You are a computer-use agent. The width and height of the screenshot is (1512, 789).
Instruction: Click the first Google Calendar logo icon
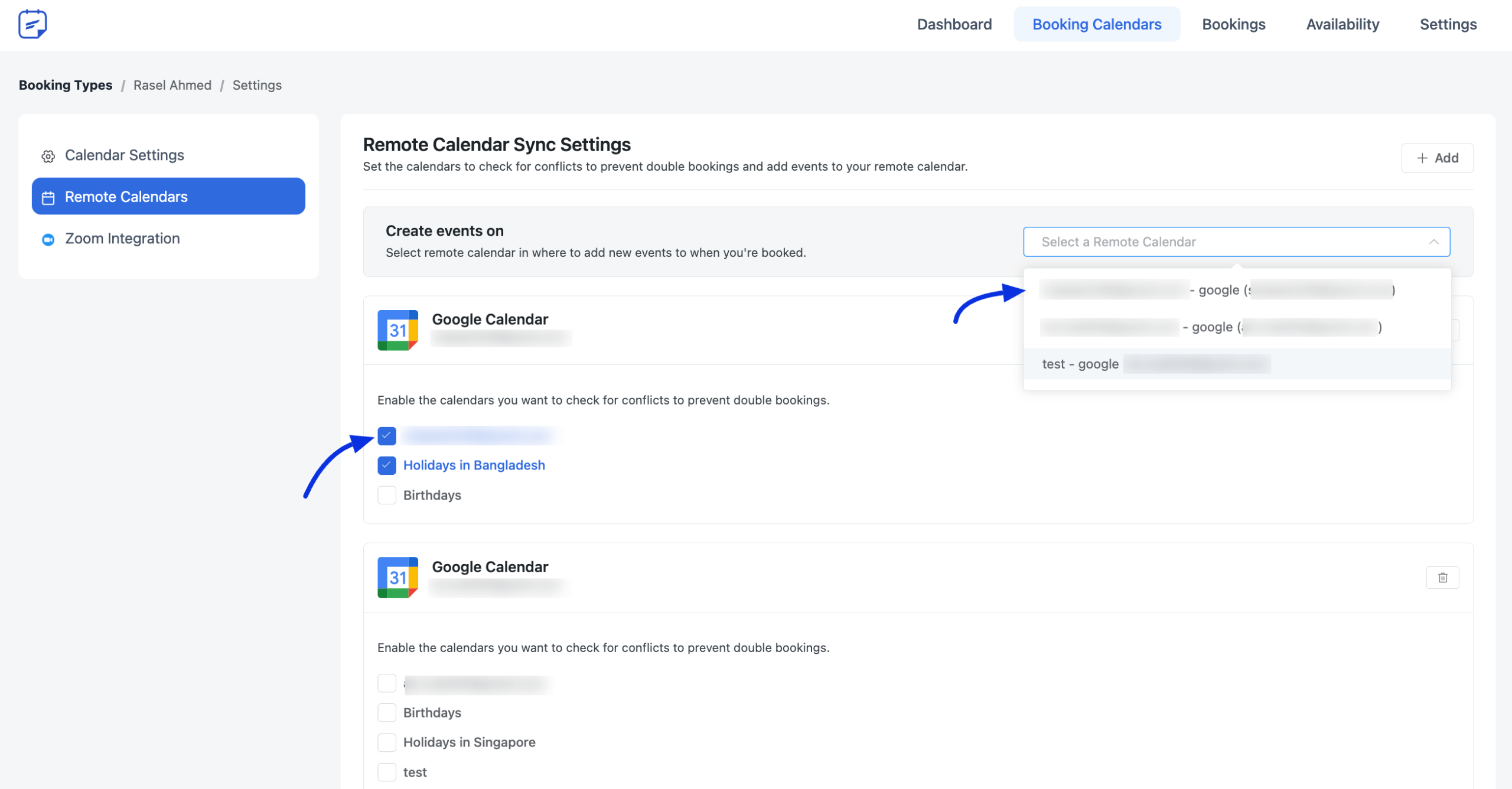click(x=397, y=330)
